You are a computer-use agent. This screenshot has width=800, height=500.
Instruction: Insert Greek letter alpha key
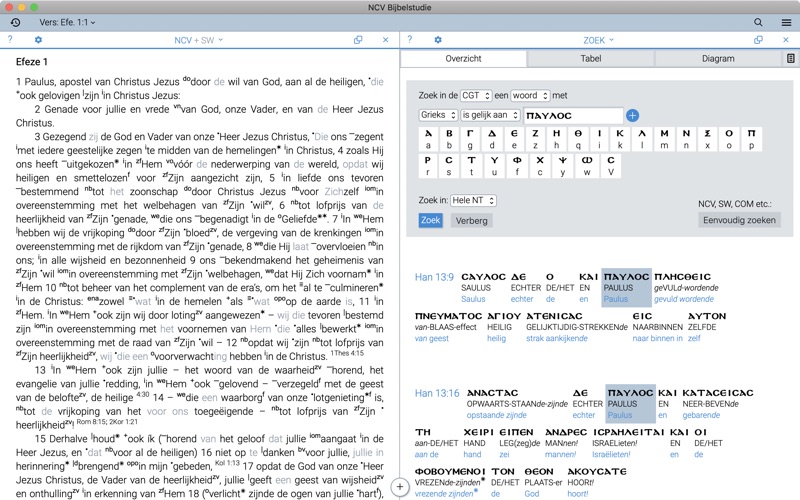click(428, 139)
